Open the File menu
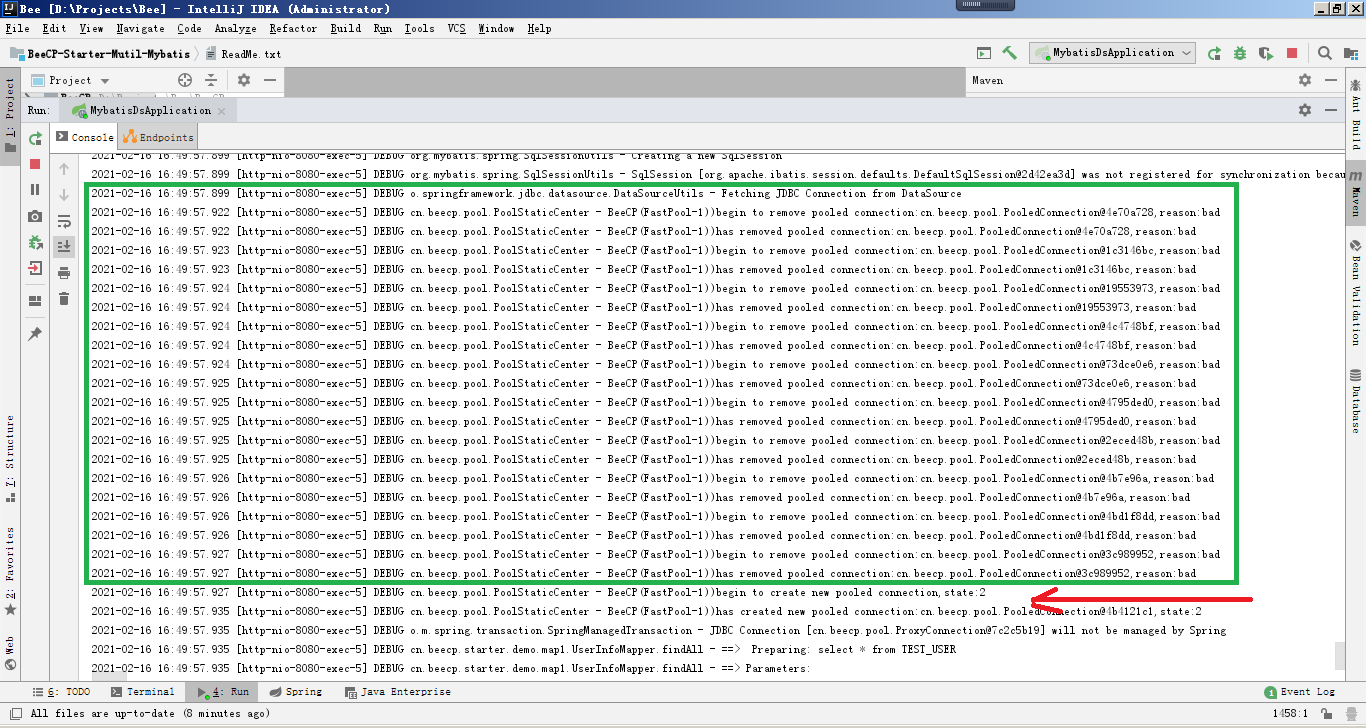Screen dimensions: 1366x728 [x=17, y=28]
